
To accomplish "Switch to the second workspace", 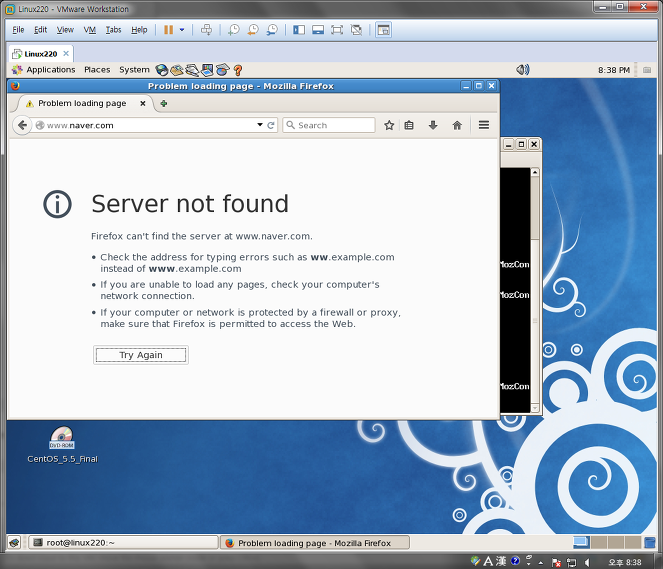I will tap(598, 542).
